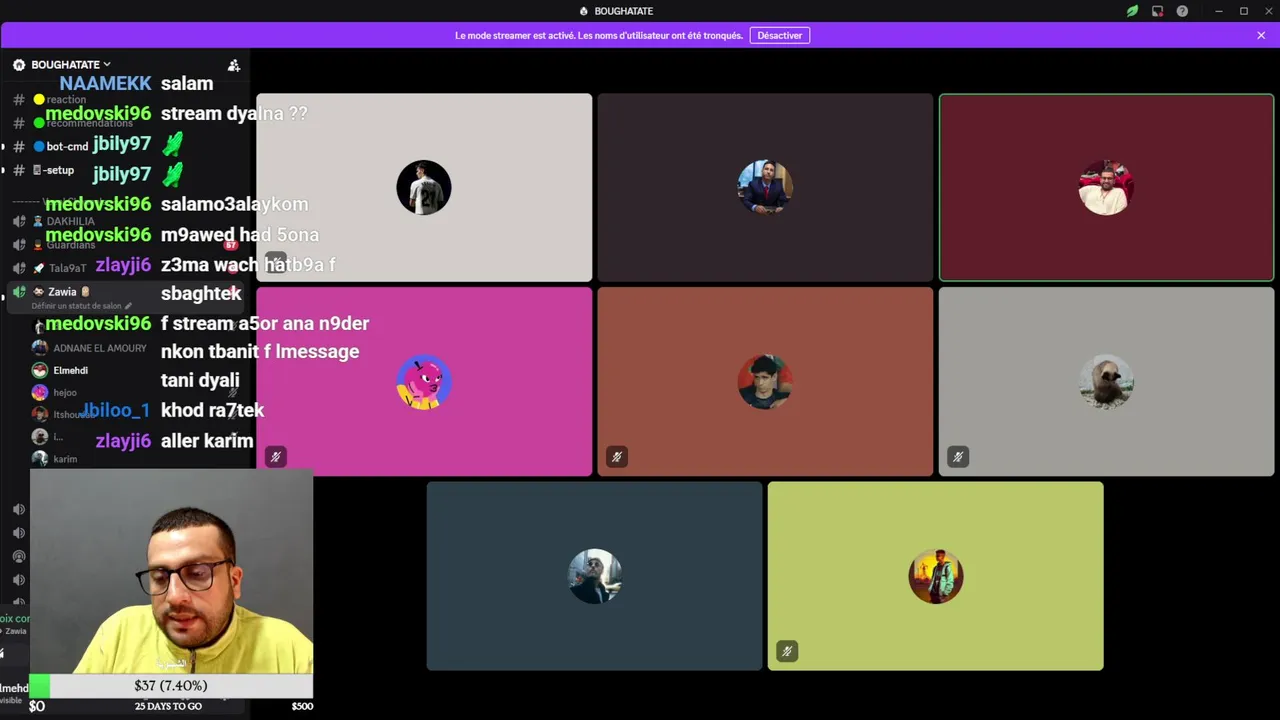Select voice user Elmehdi in Zawia
Viewport: 1280px width, 720px height.
70,370
